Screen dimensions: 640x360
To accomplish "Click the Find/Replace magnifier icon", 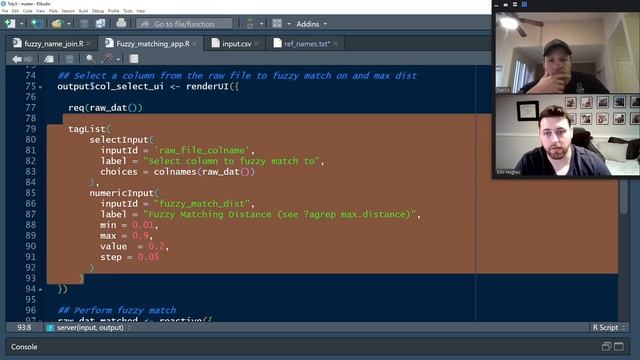I will (90, 59).
